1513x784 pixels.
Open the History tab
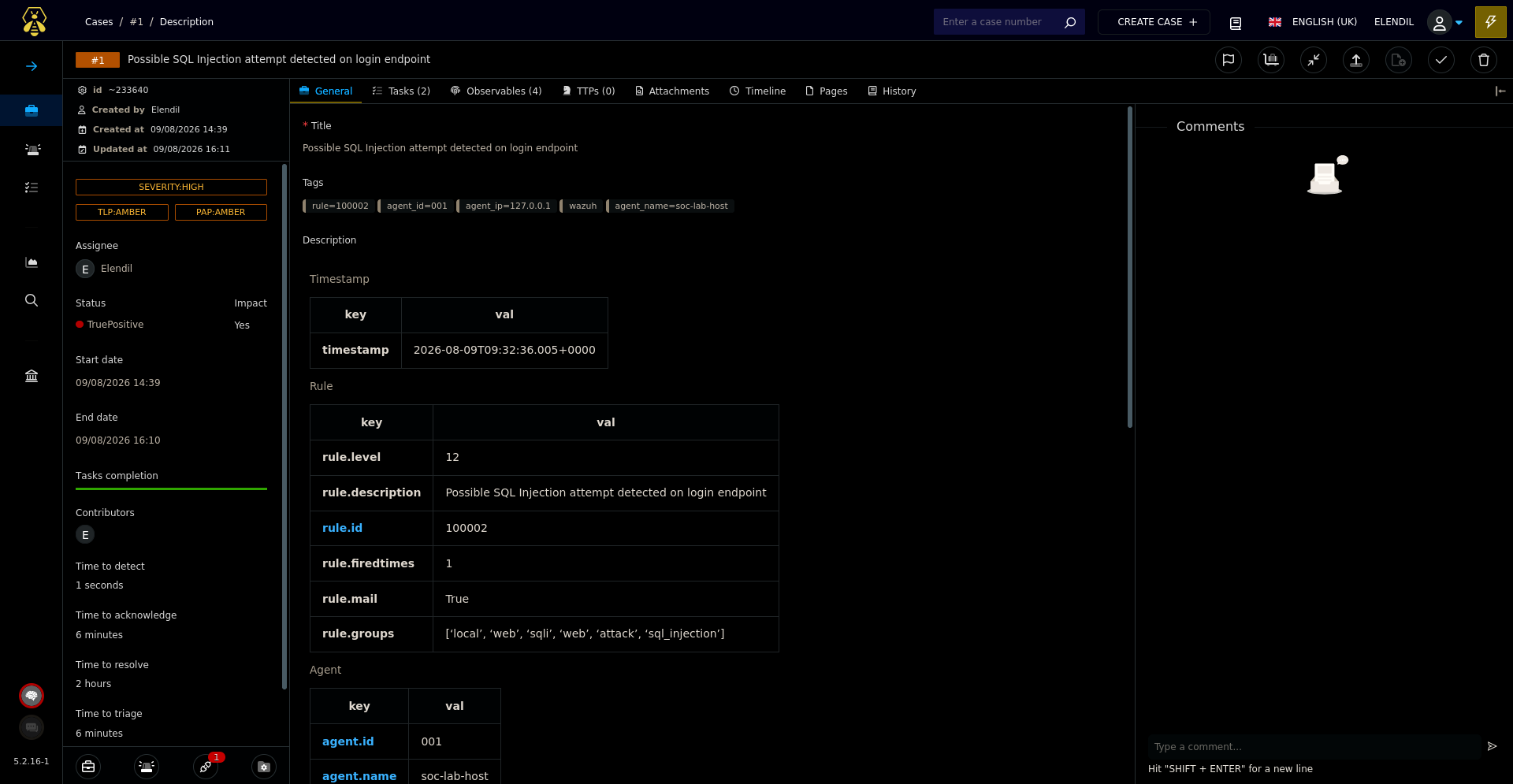click(x=892, y=91)
